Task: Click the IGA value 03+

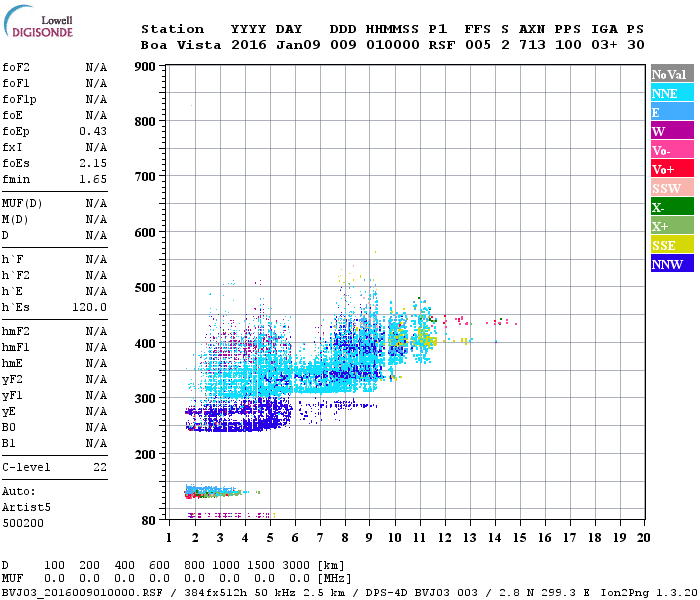Action: [604, 45]
